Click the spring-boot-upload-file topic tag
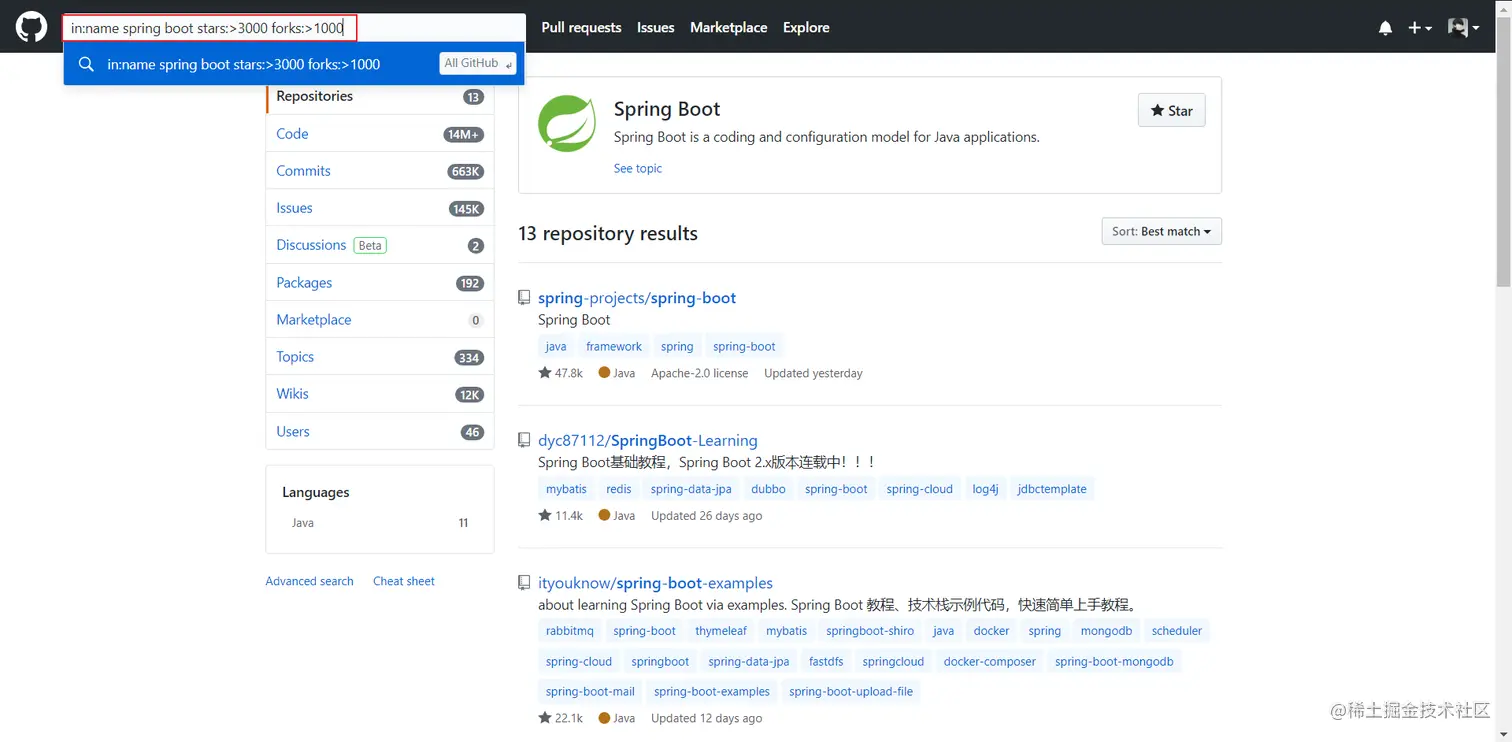This screenshot has width=1512, height=742. (851, 691)
